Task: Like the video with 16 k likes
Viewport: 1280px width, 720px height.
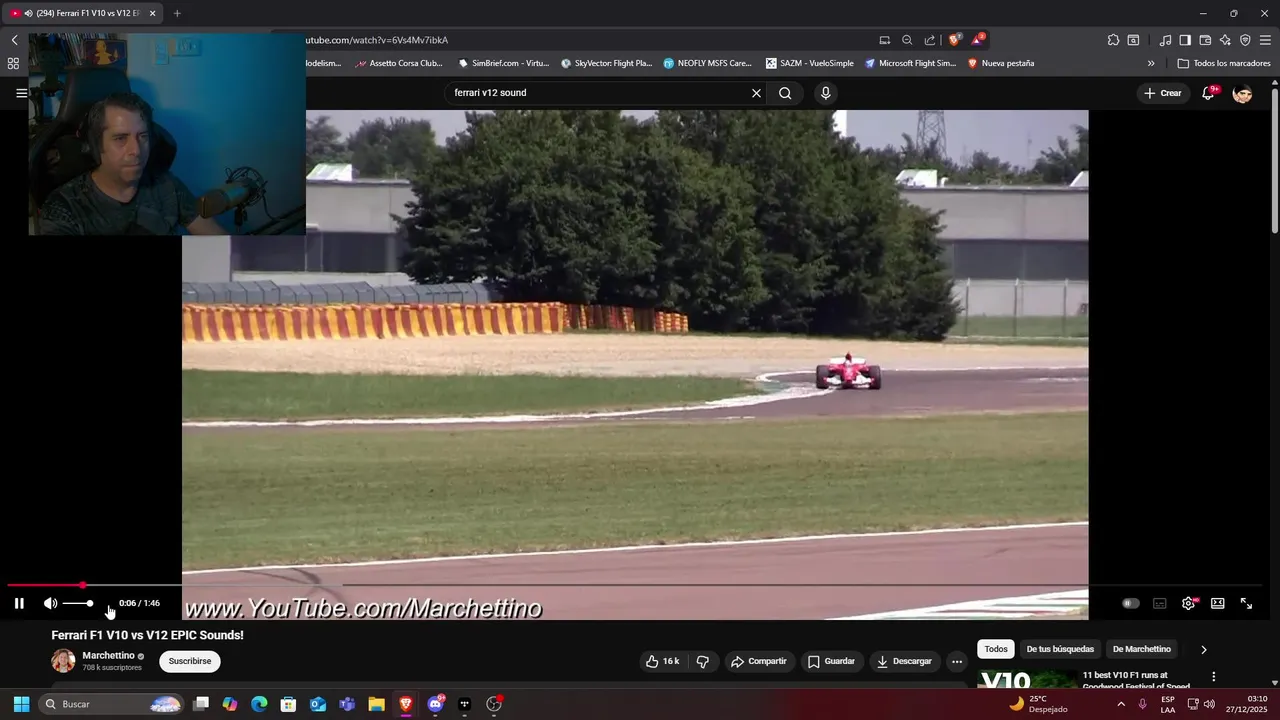Action: coord(662,661)
